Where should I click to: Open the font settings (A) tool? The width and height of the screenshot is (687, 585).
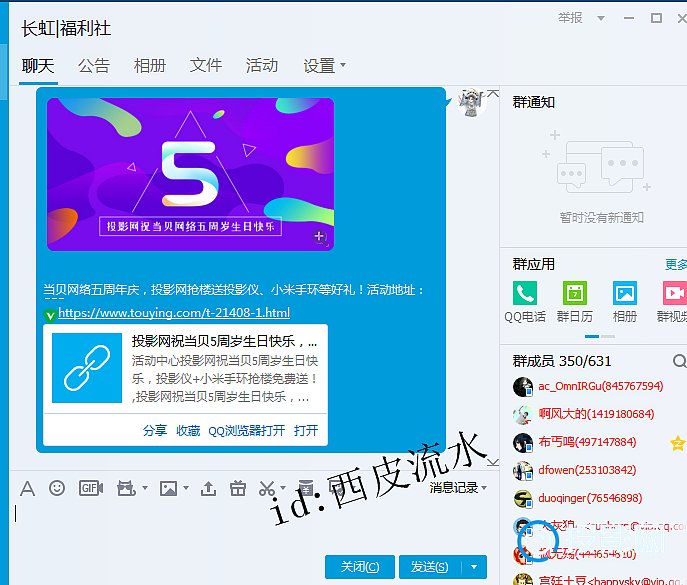point(27,488)
